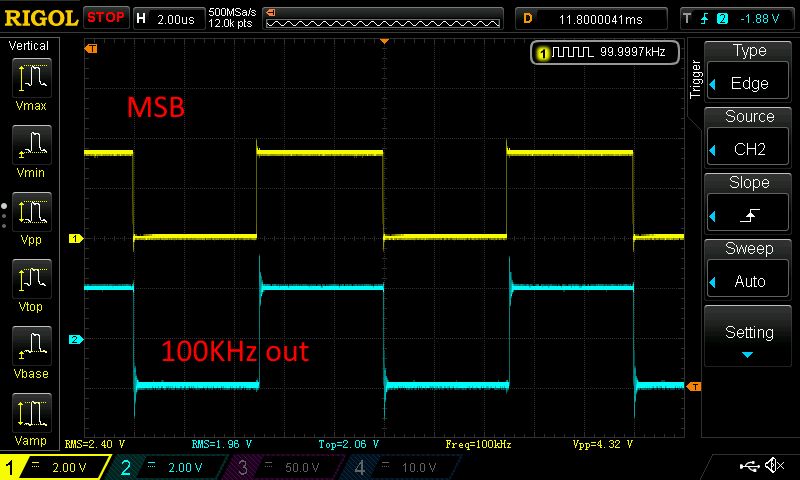Click the Freq=100kHz measurement readout
Image resolution: width=800 pixels, height=480 pixels.
[478, 444]
